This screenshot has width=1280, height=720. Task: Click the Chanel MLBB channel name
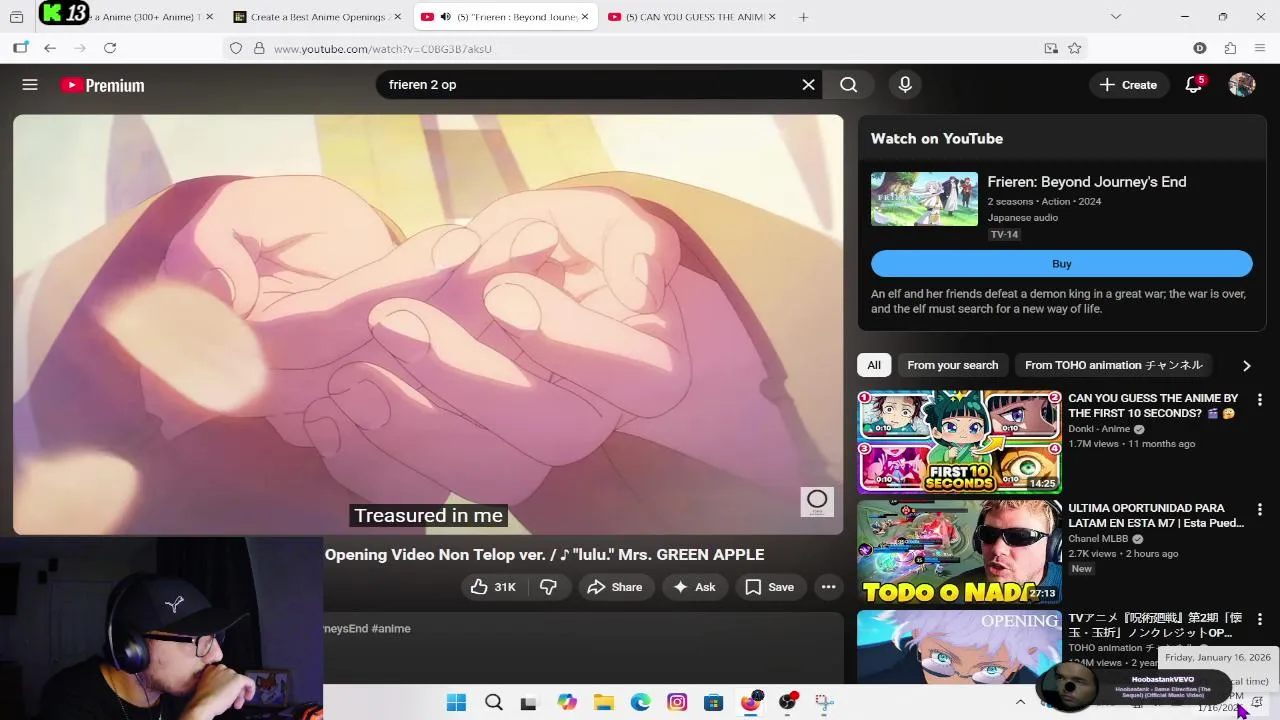click(1098, 539)
